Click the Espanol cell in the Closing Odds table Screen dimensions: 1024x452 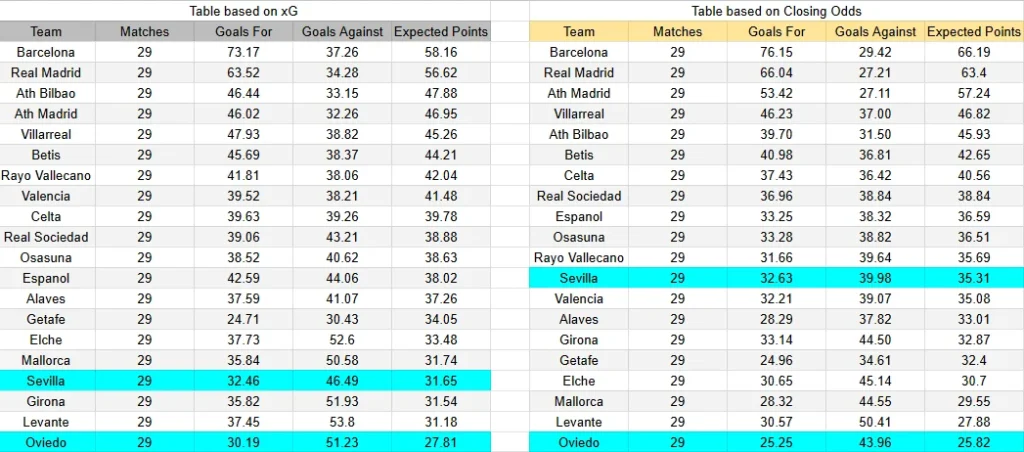[578, 216]
